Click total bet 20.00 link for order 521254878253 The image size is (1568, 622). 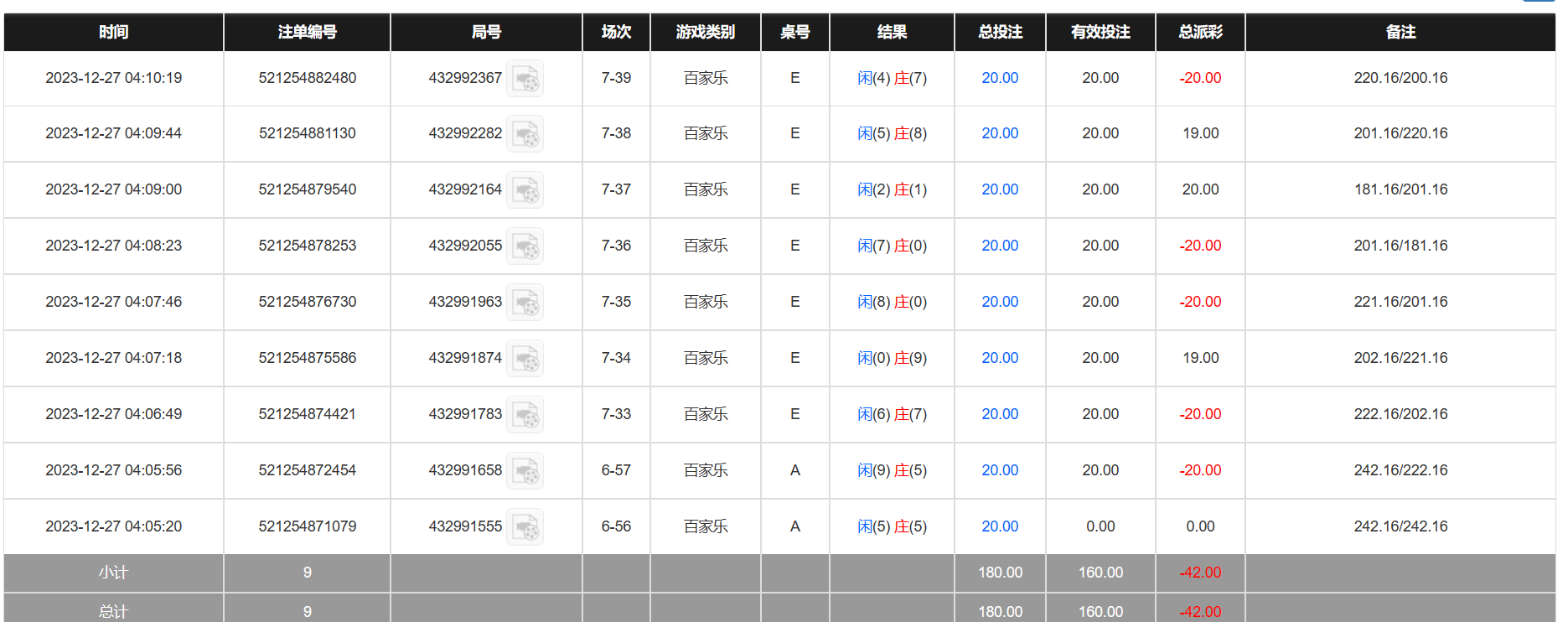coord(1000,246)
